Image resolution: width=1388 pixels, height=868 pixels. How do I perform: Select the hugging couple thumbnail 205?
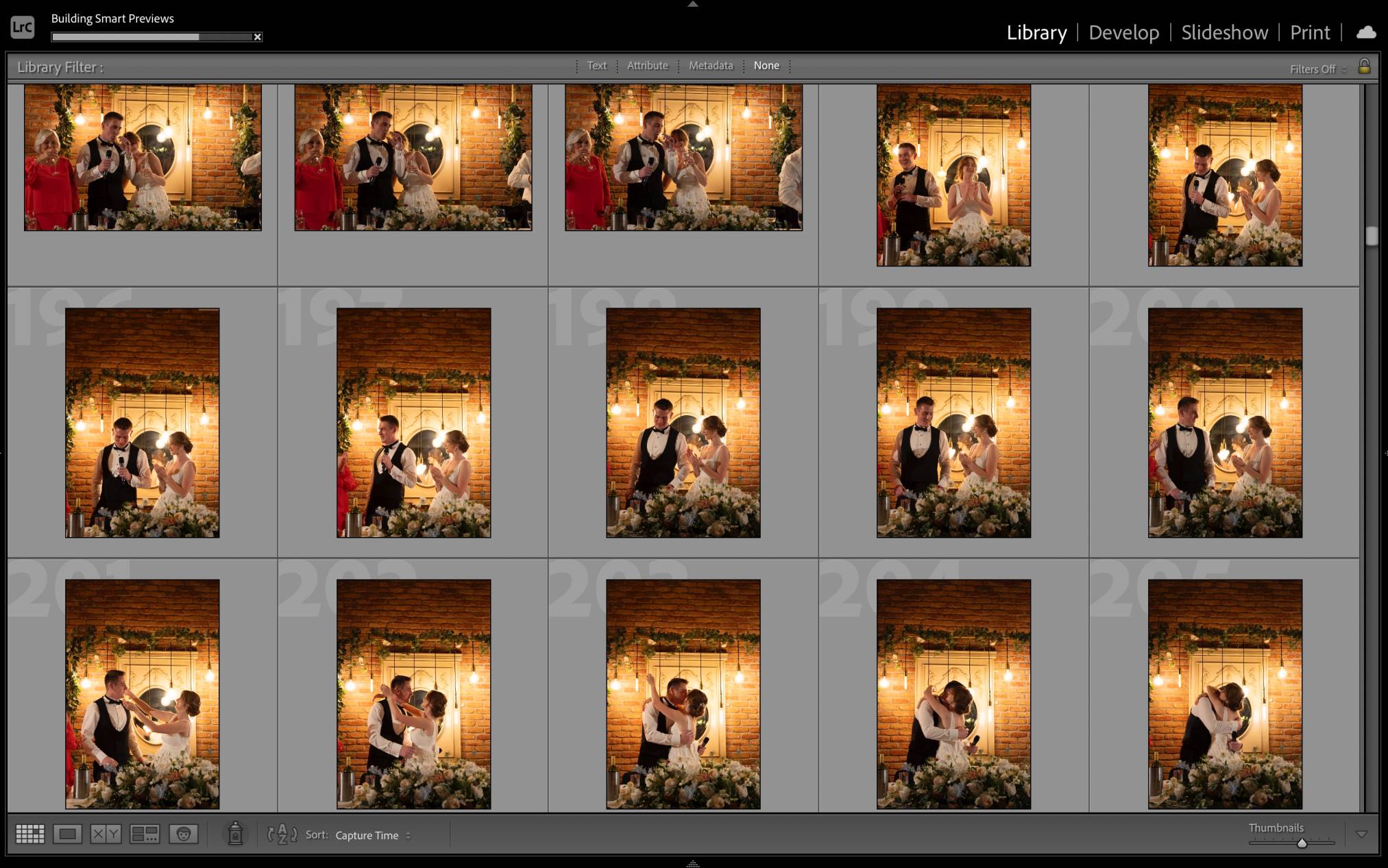(x=1225, y=693)
